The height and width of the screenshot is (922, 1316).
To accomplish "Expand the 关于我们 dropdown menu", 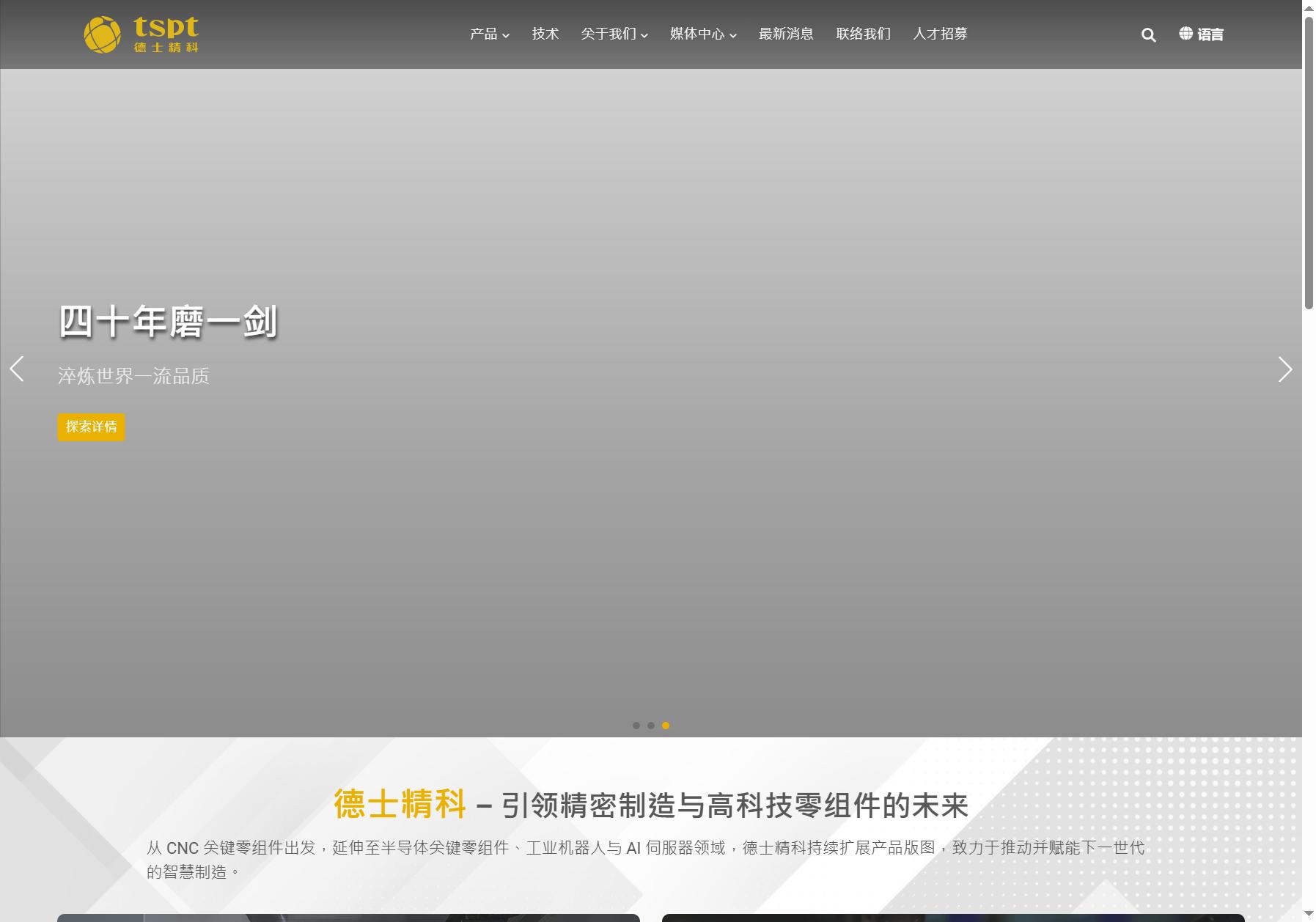I will (614, 34).
